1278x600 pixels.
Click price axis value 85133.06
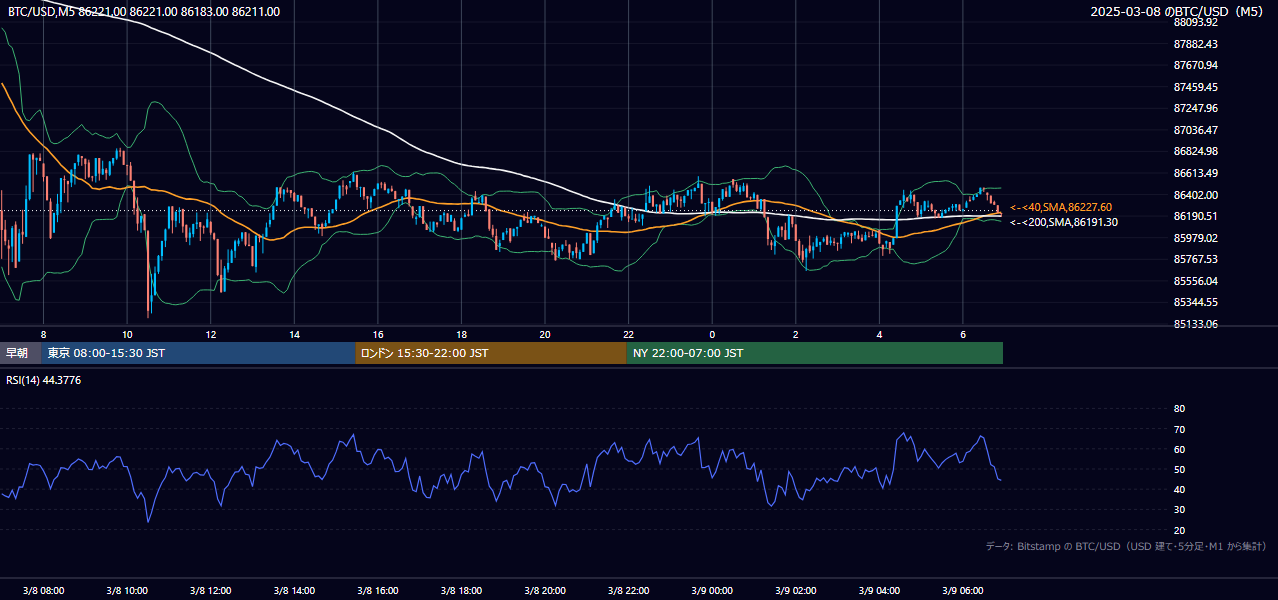pyautogui.click(x=1196, y=324)
